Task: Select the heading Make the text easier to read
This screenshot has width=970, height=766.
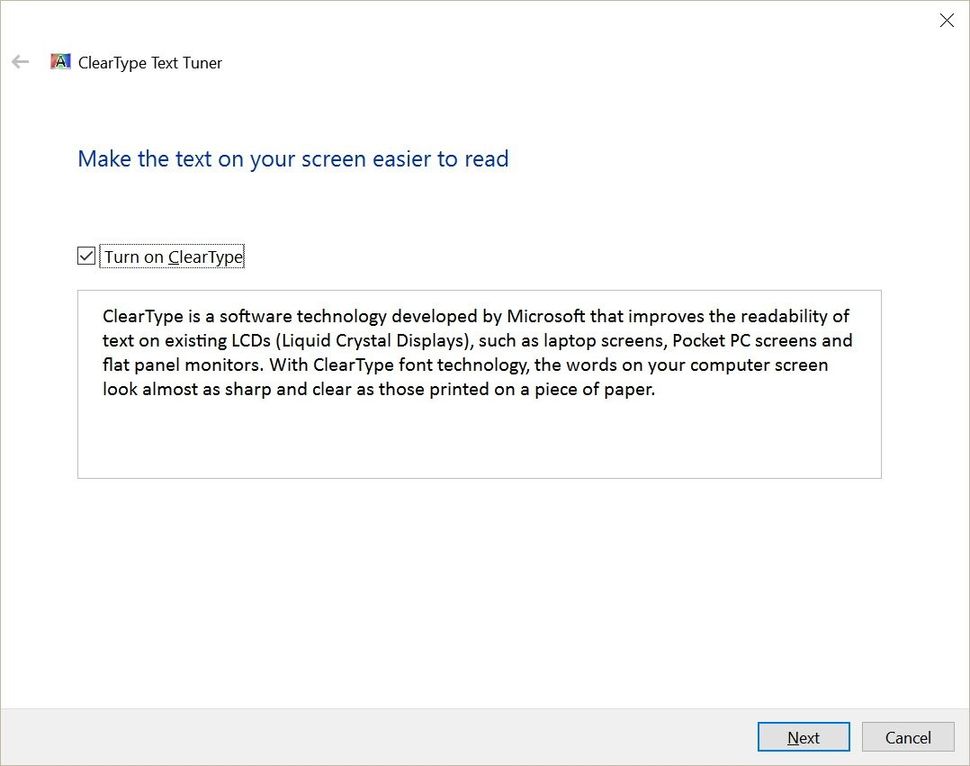Action: click(x=293, y=158)
